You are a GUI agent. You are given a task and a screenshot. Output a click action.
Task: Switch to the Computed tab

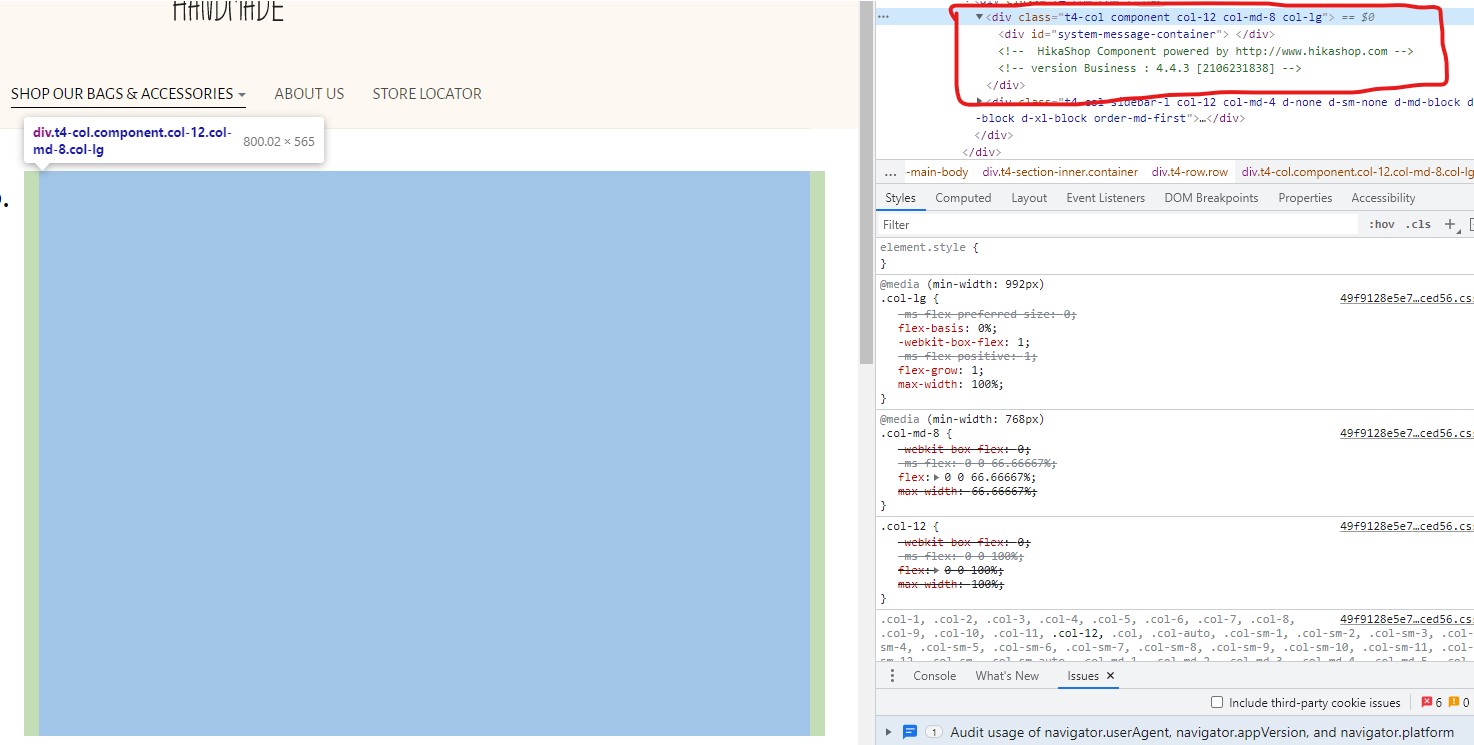963,198
